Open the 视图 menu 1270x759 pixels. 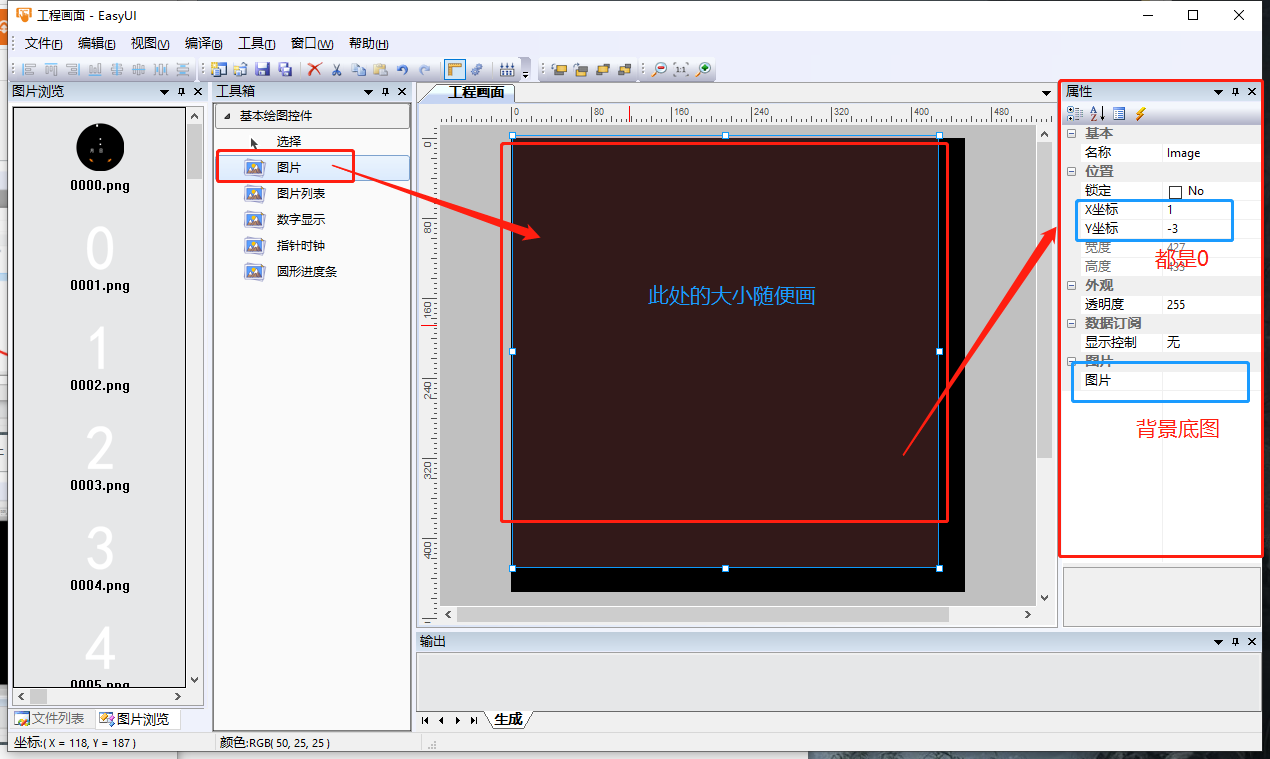150,43
